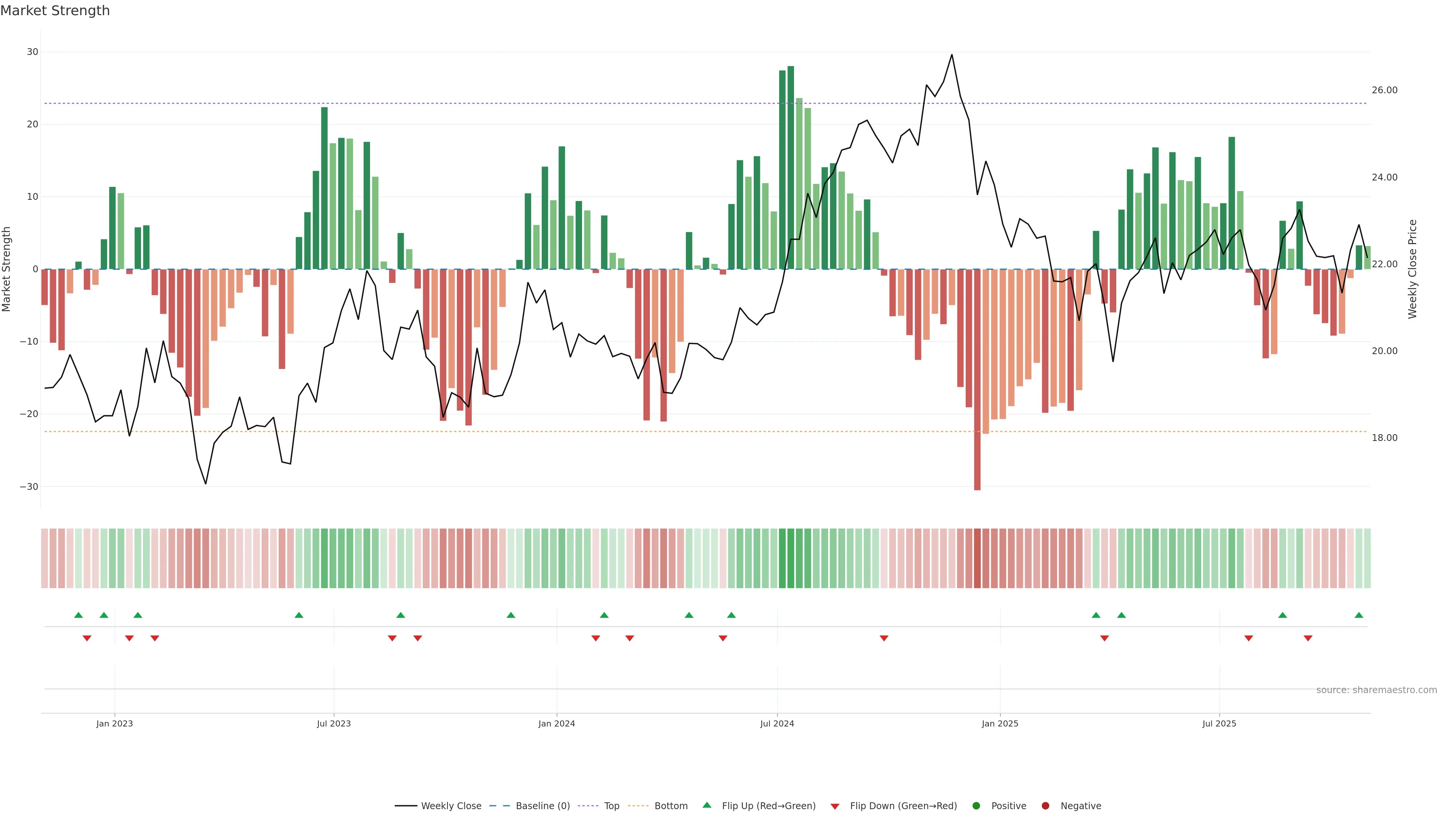Click the last green flip-up triangle marker

[1359, 615]
